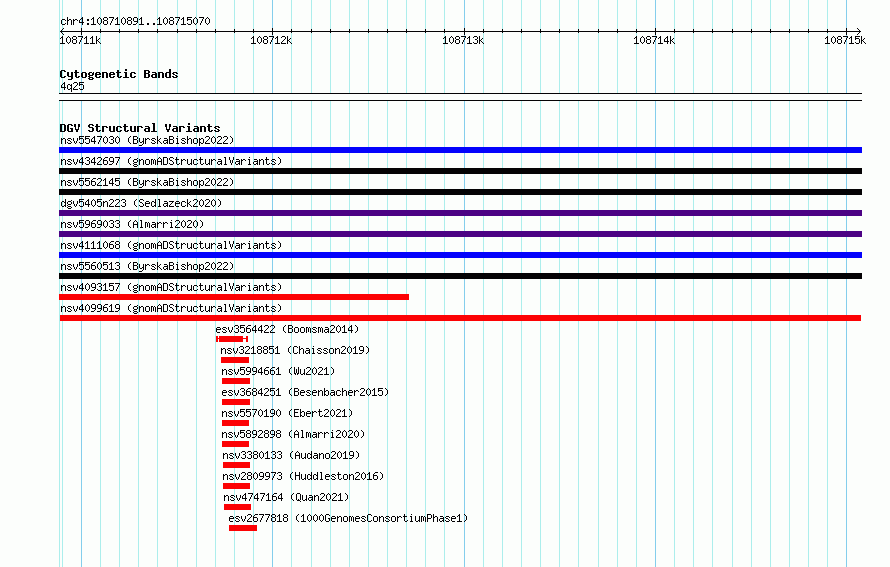Select nsv4747164 (Quan2021) label

point(286,497)
